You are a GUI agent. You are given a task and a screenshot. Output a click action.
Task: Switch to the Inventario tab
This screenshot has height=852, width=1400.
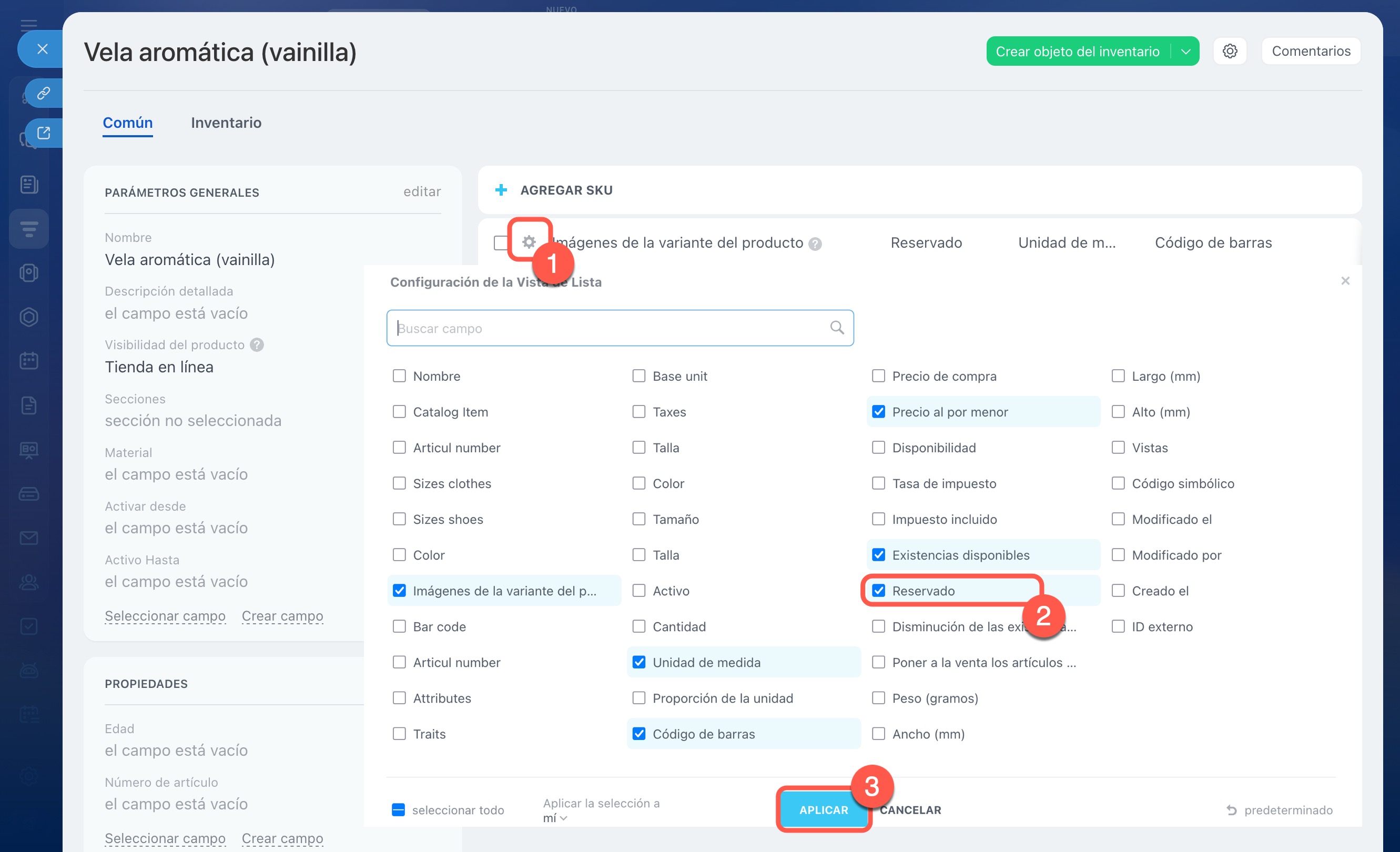click(x=226, y=123)
